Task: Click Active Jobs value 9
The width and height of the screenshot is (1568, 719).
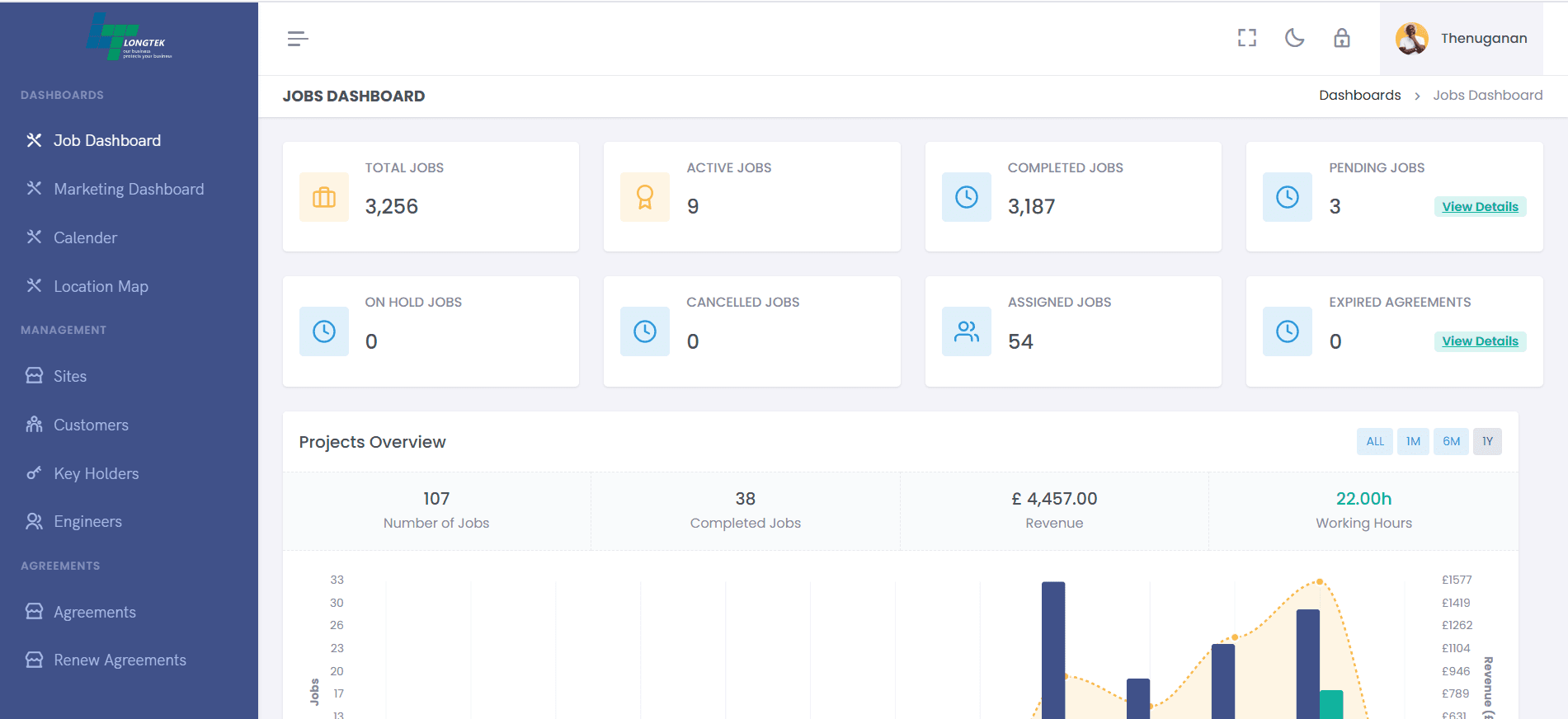Action: [x=693, y=206]
